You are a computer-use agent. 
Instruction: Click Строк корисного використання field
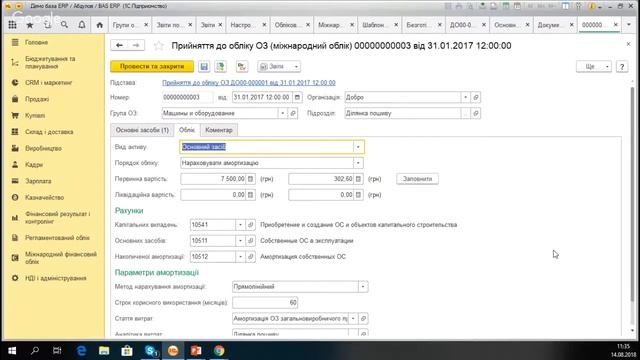[x=265, y=302]
